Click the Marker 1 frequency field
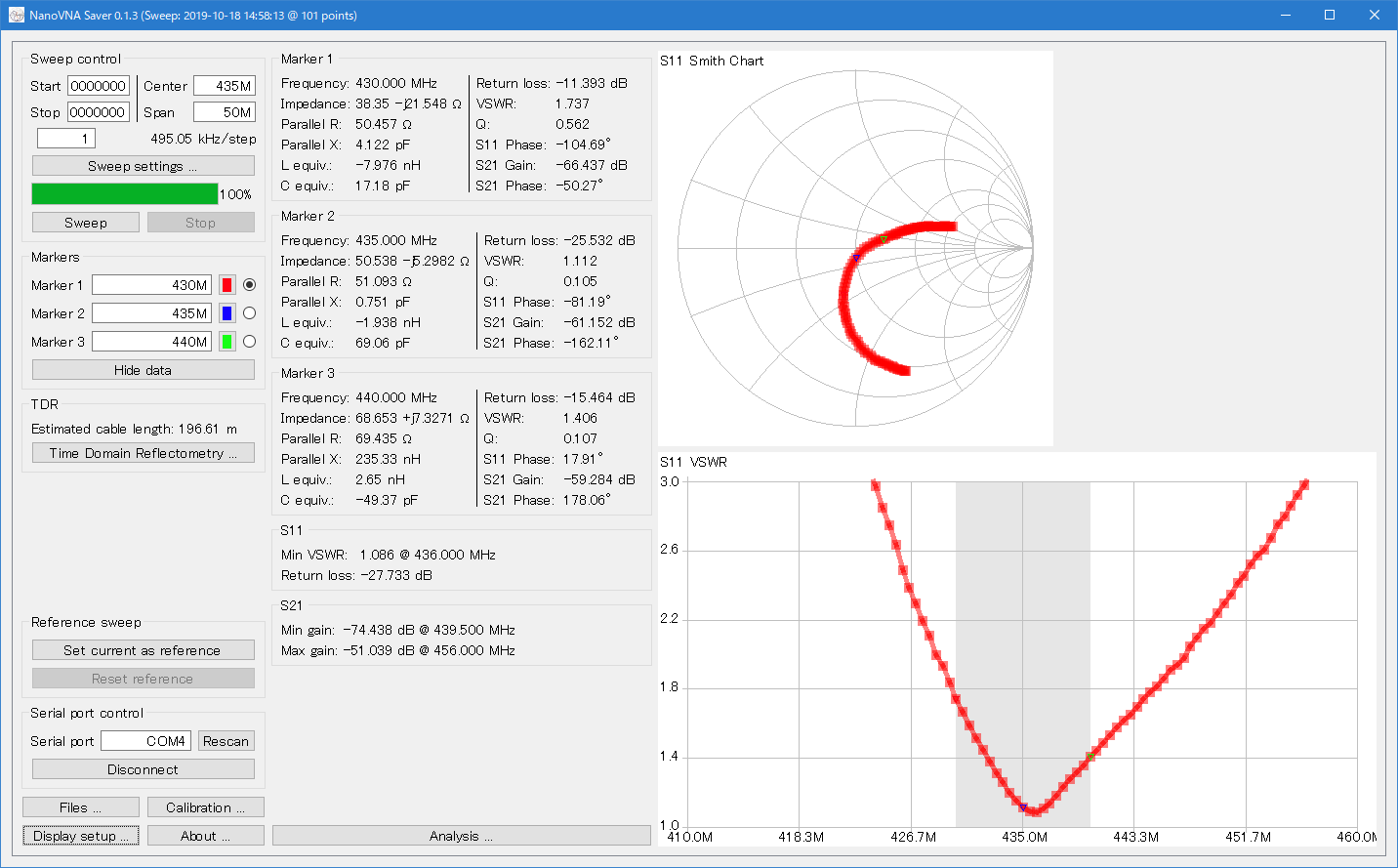Image resolution: width=1398 pixels, height=868 pixels. click(151, 285)
